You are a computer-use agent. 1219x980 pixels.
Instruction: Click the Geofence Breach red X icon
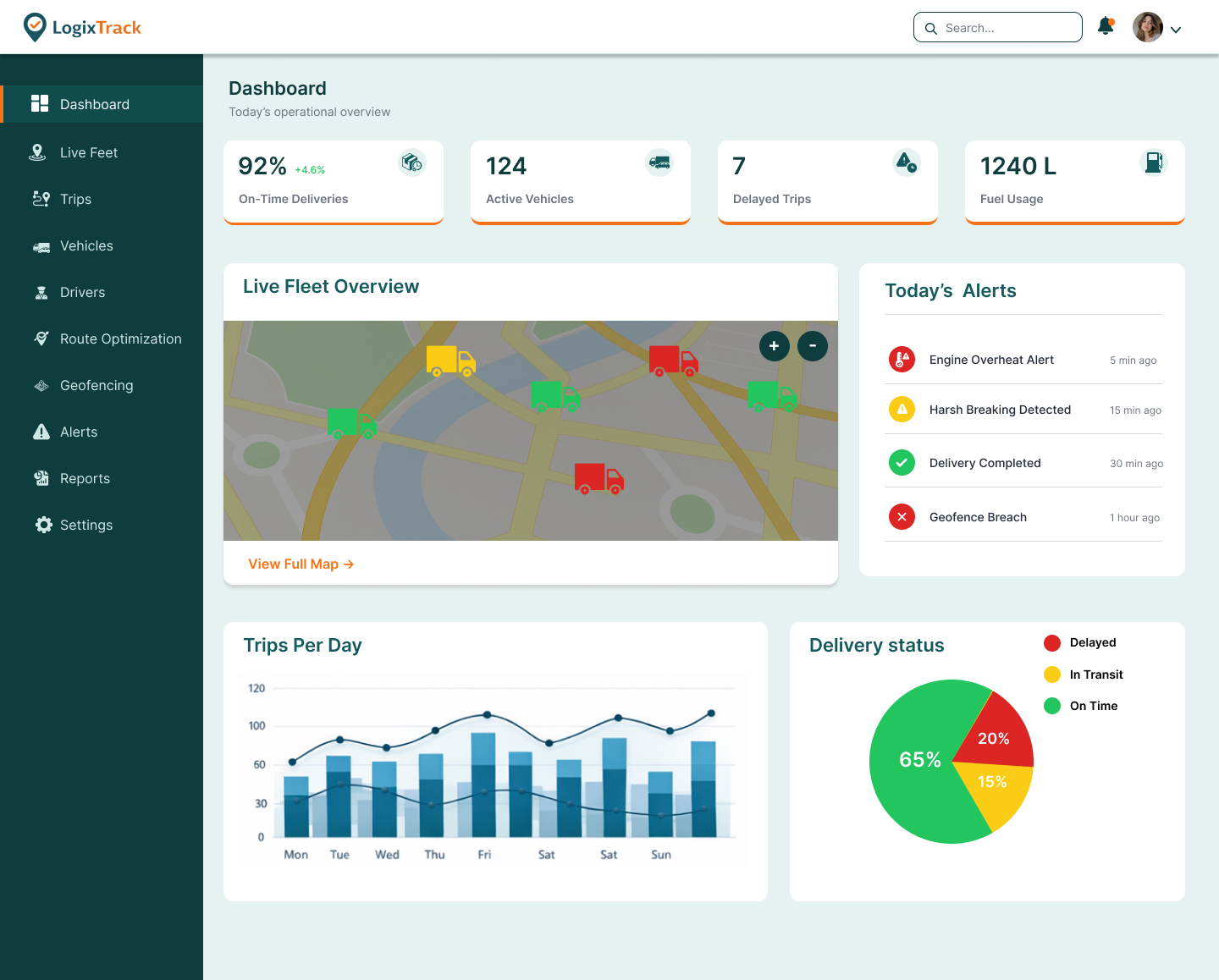click(x=902, y=517)
